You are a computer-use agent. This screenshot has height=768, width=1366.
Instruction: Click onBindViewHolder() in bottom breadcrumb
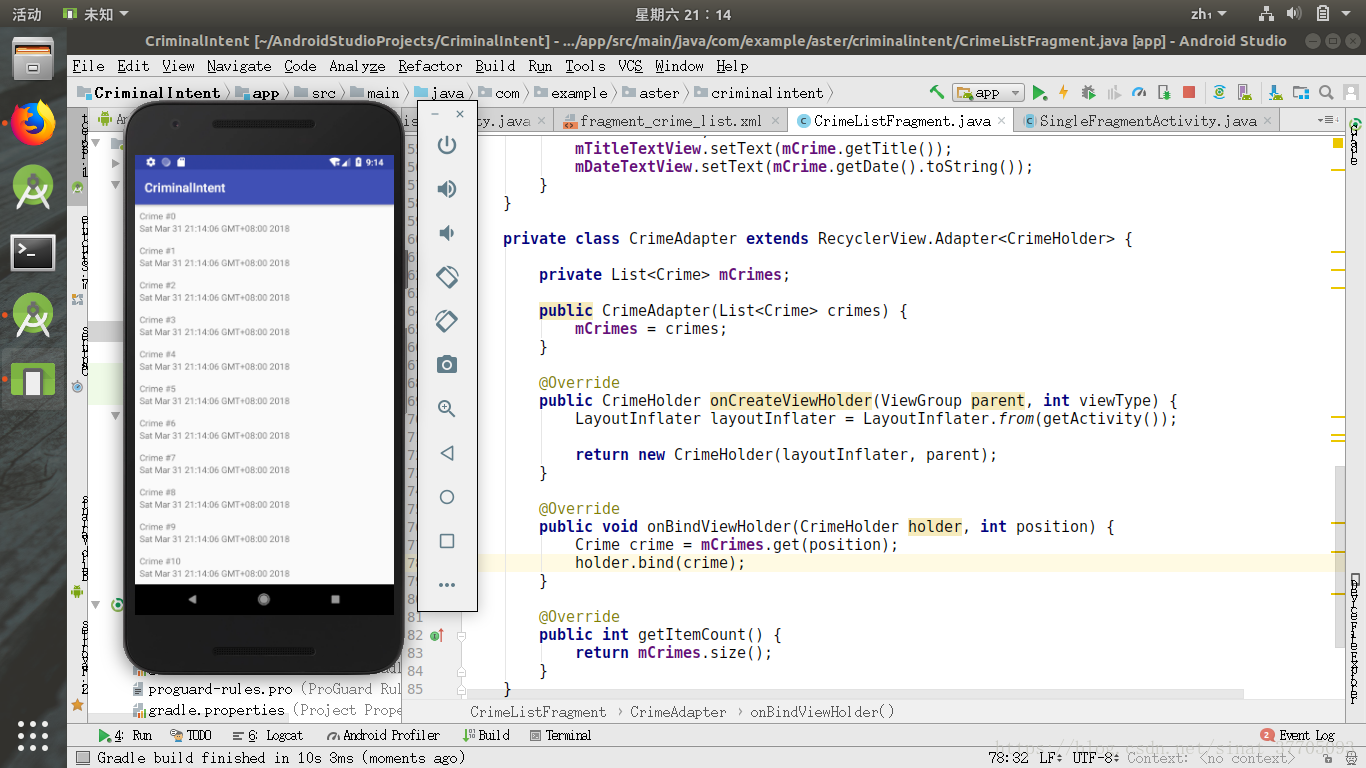point(822,712)
